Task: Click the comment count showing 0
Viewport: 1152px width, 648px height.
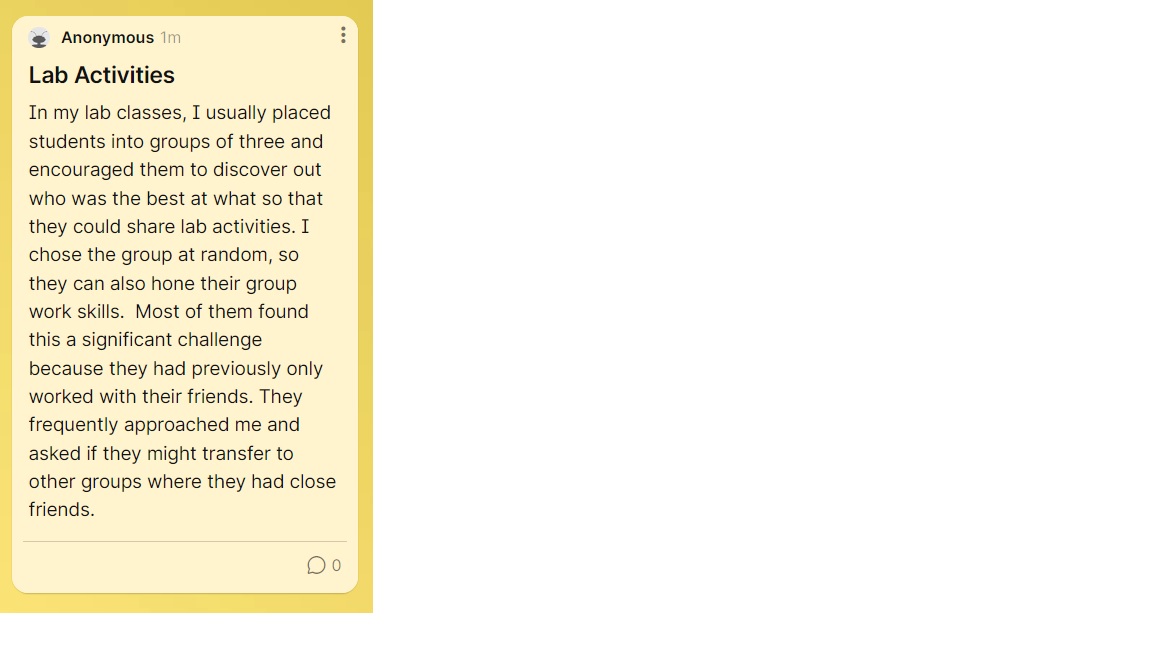Action: [x=336, y=565]
